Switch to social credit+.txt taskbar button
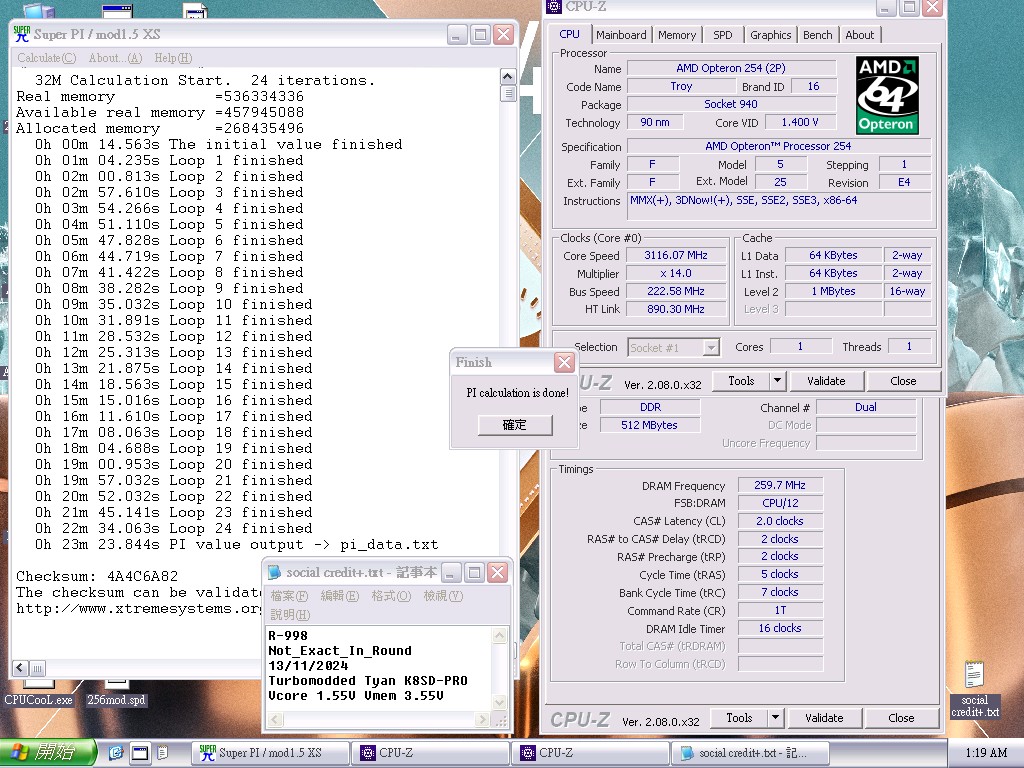 tap(750, 753)
